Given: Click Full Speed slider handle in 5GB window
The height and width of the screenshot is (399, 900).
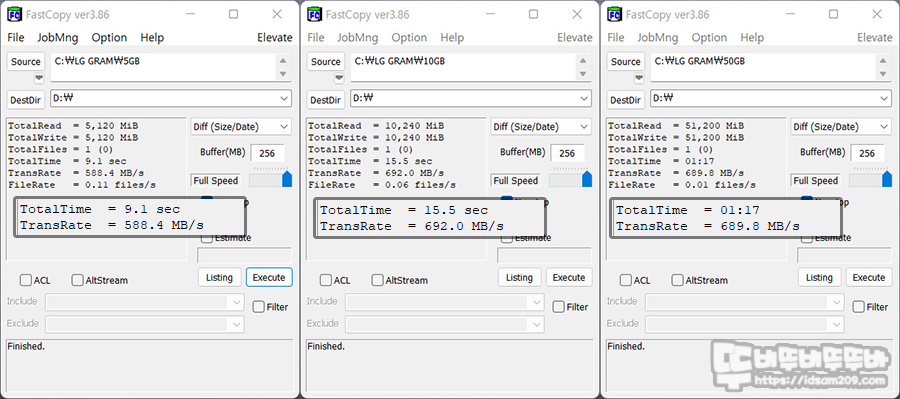Looking at the screenshot, I should 287,179.
